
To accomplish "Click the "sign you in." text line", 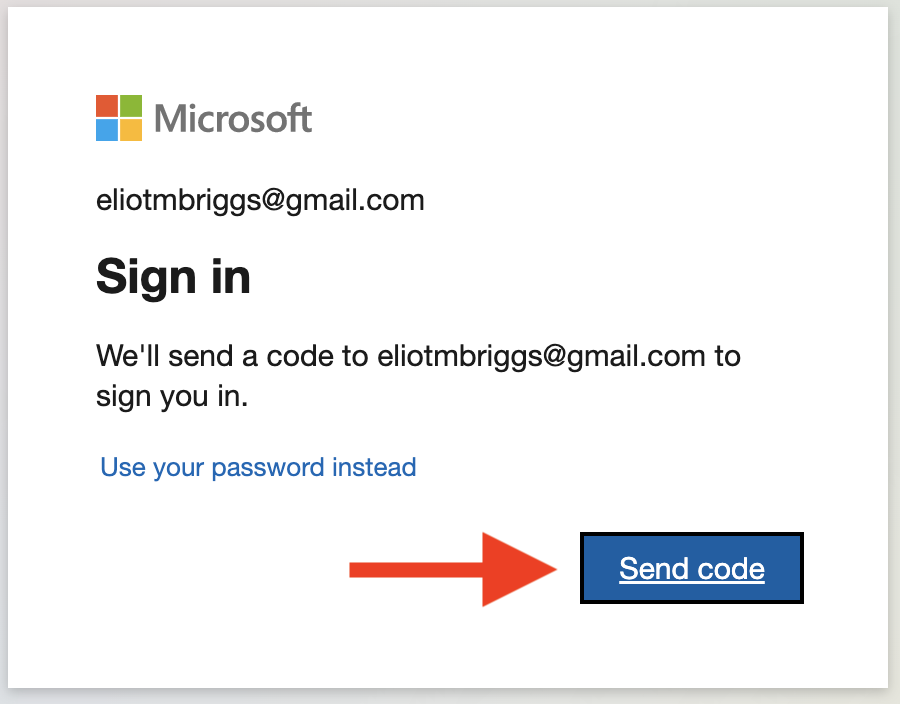I will 172,397.
